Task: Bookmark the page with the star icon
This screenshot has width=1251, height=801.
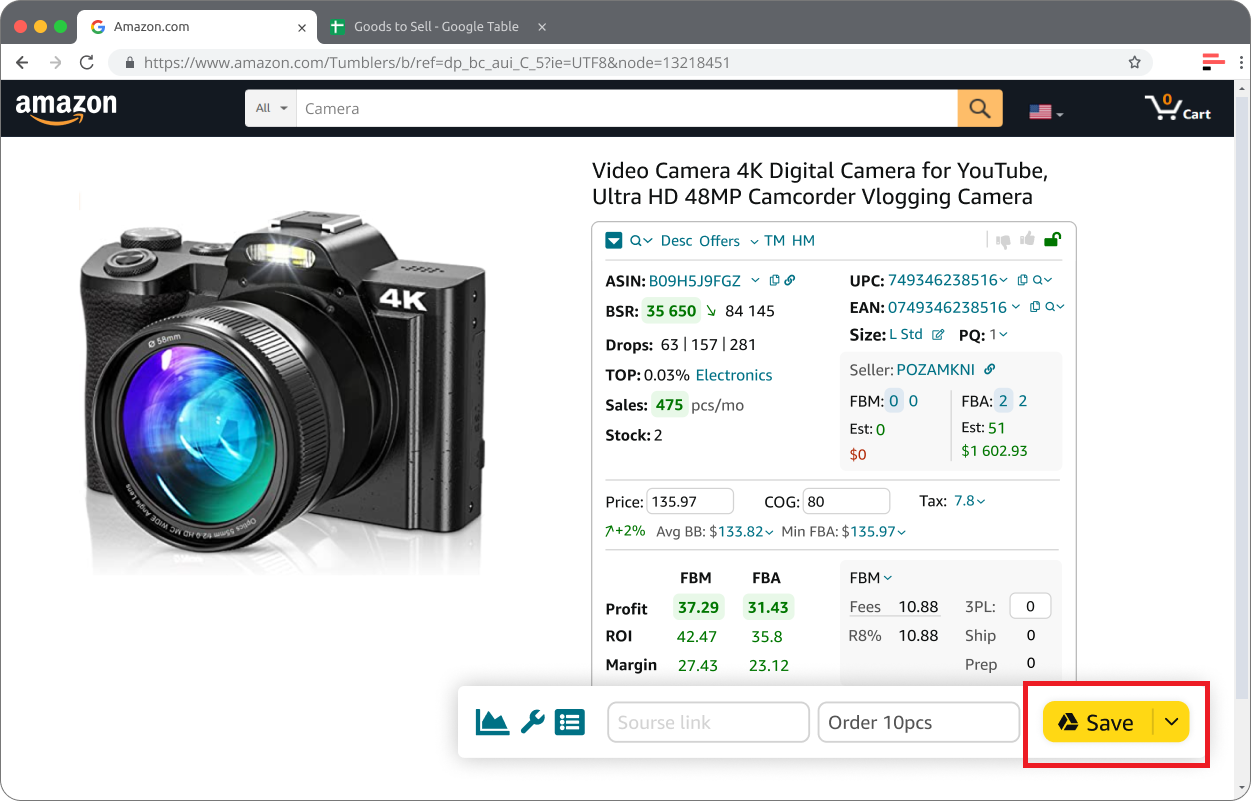Action: pyautogui.click(x=1134, y=62)
